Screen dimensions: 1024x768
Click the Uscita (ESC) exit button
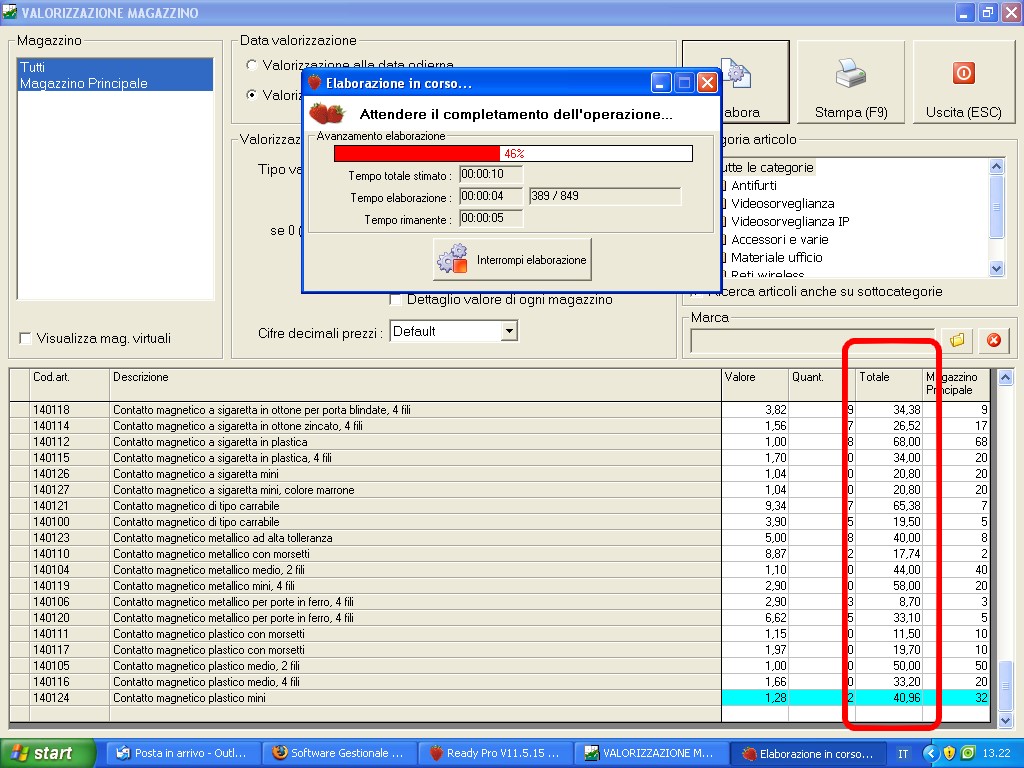pyautogui.click(x=963, y=82)
